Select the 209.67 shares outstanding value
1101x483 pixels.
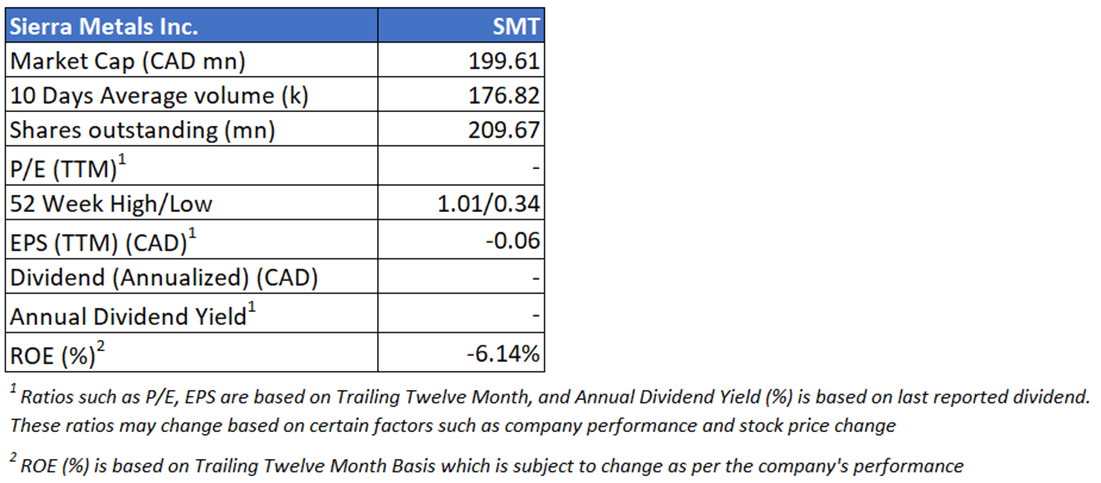[507, 131]
